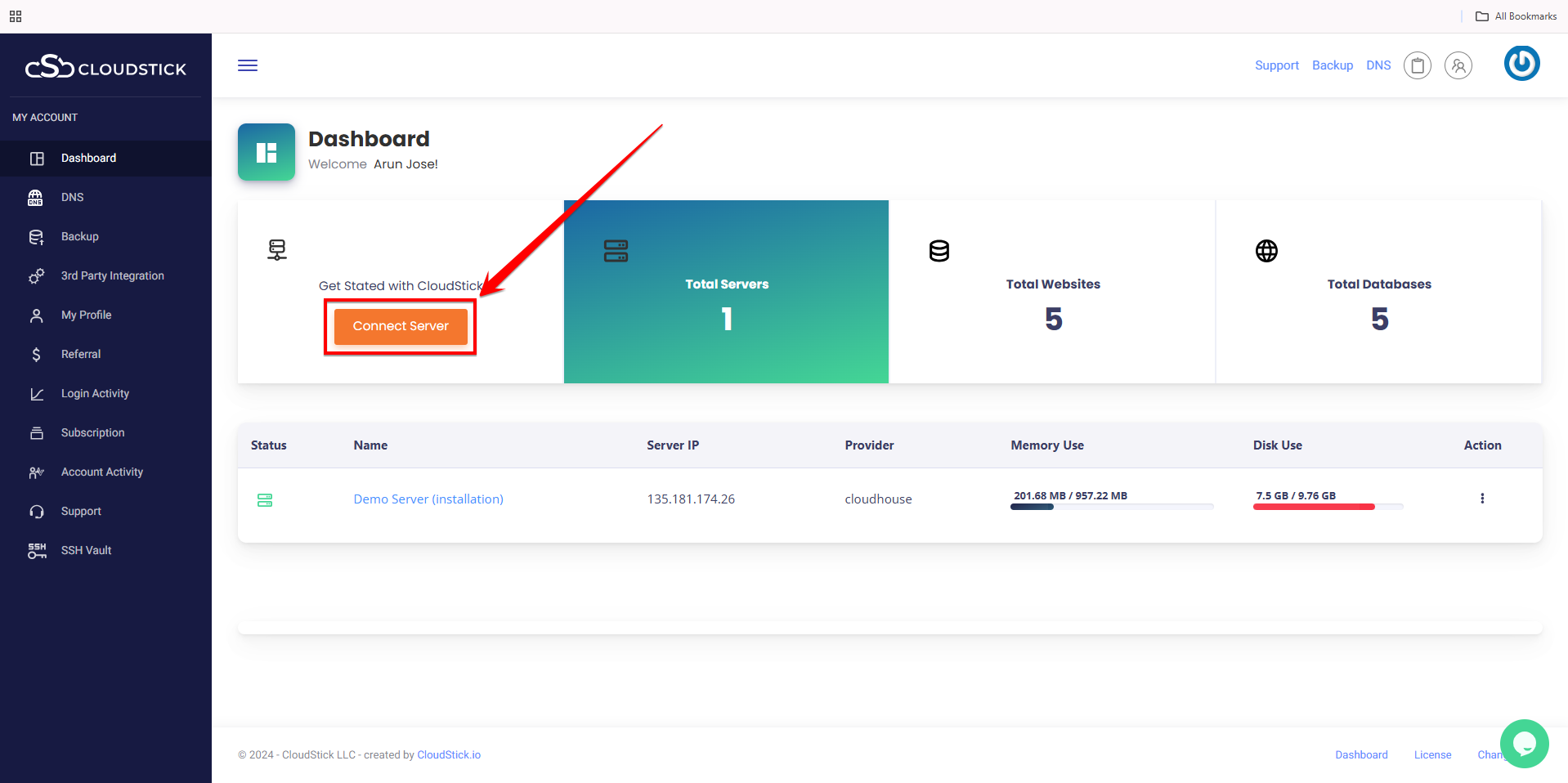Click Support link in top header
Image resolution: width=1568 pixels, height=783 pixels.
pyautogui.click(x=1276, y=65)
